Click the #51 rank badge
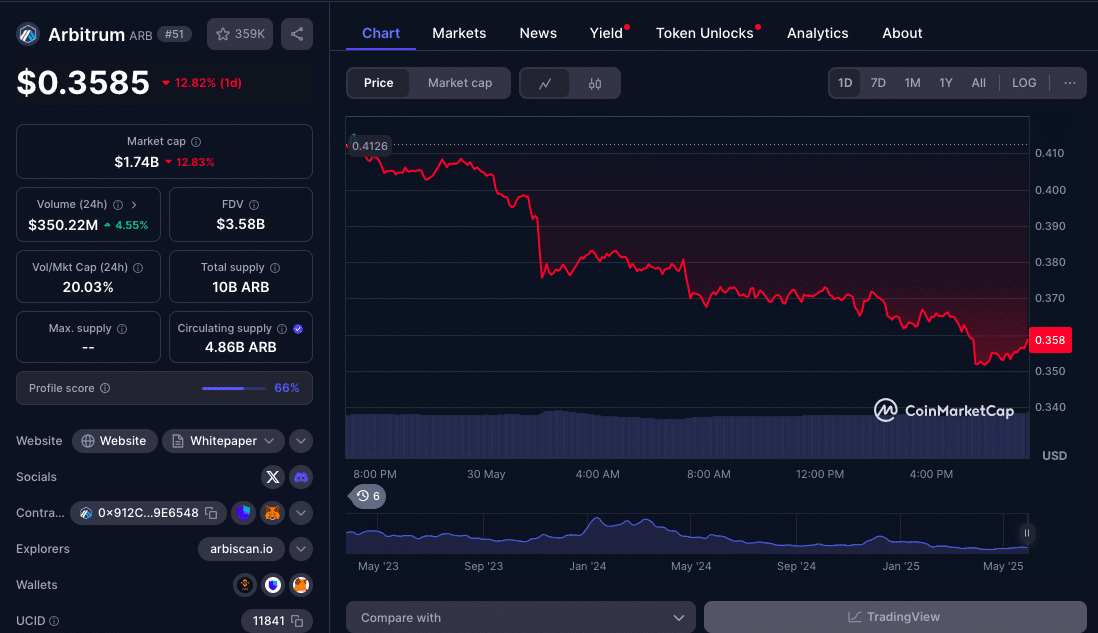 click(x=174, y=34)
